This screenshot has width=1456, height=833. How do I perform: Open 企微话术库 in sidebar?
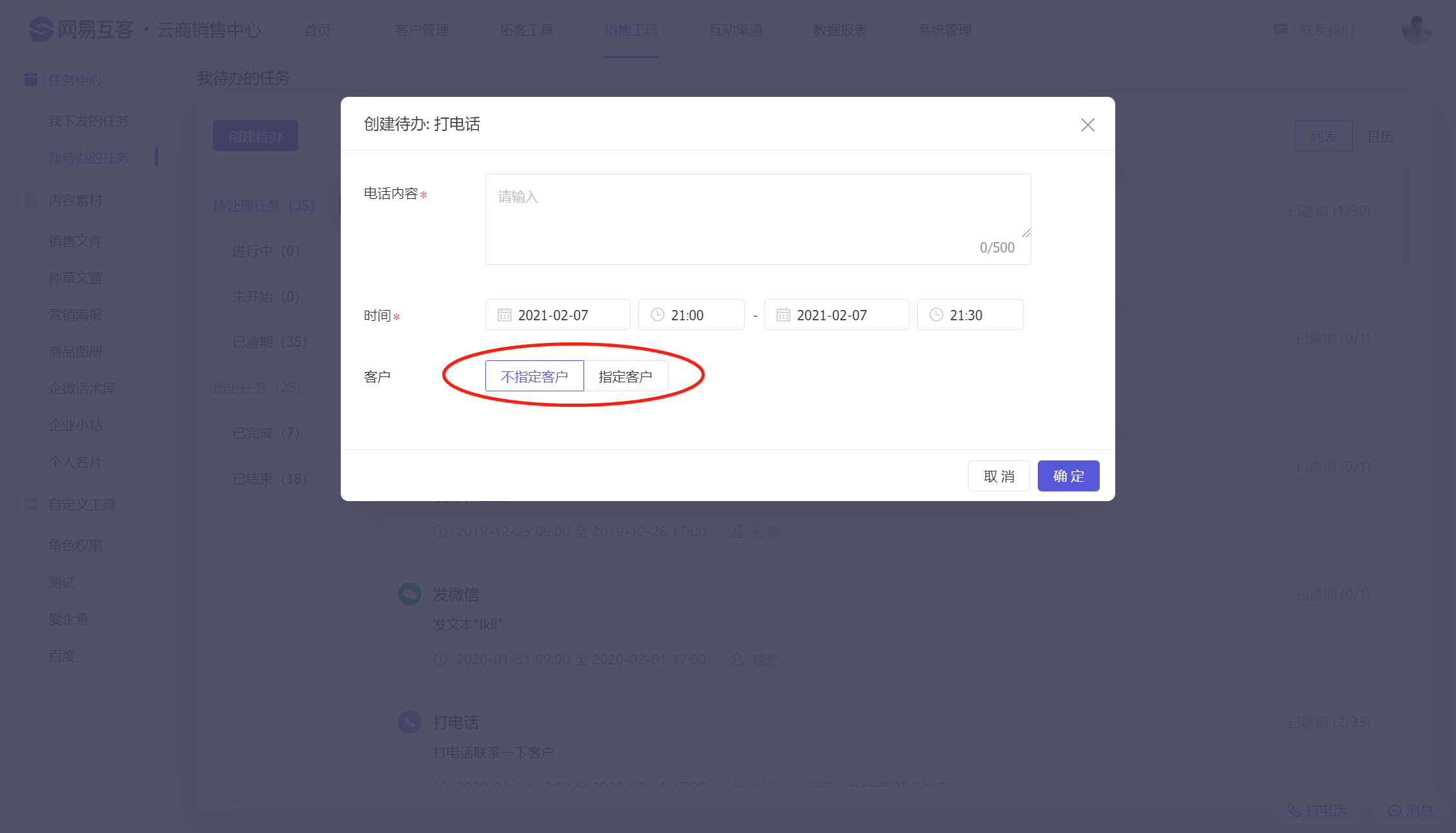point(82,388)
